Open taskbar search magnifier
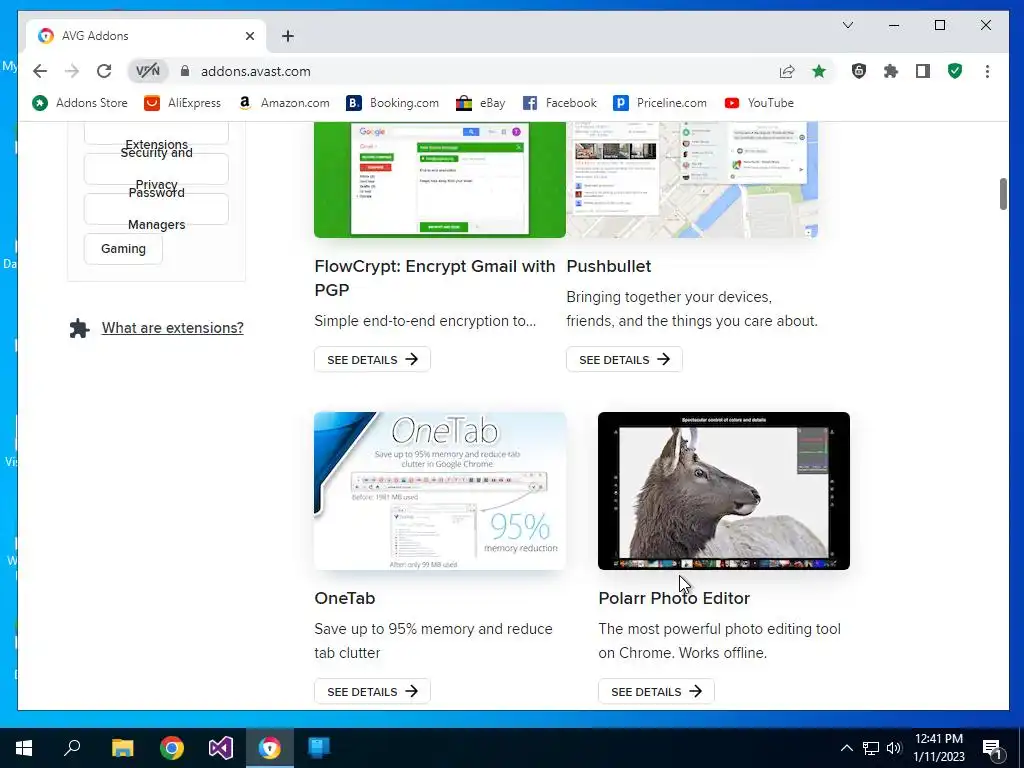The width and height of the screenshot is (1024, 768). pos(72,748)
